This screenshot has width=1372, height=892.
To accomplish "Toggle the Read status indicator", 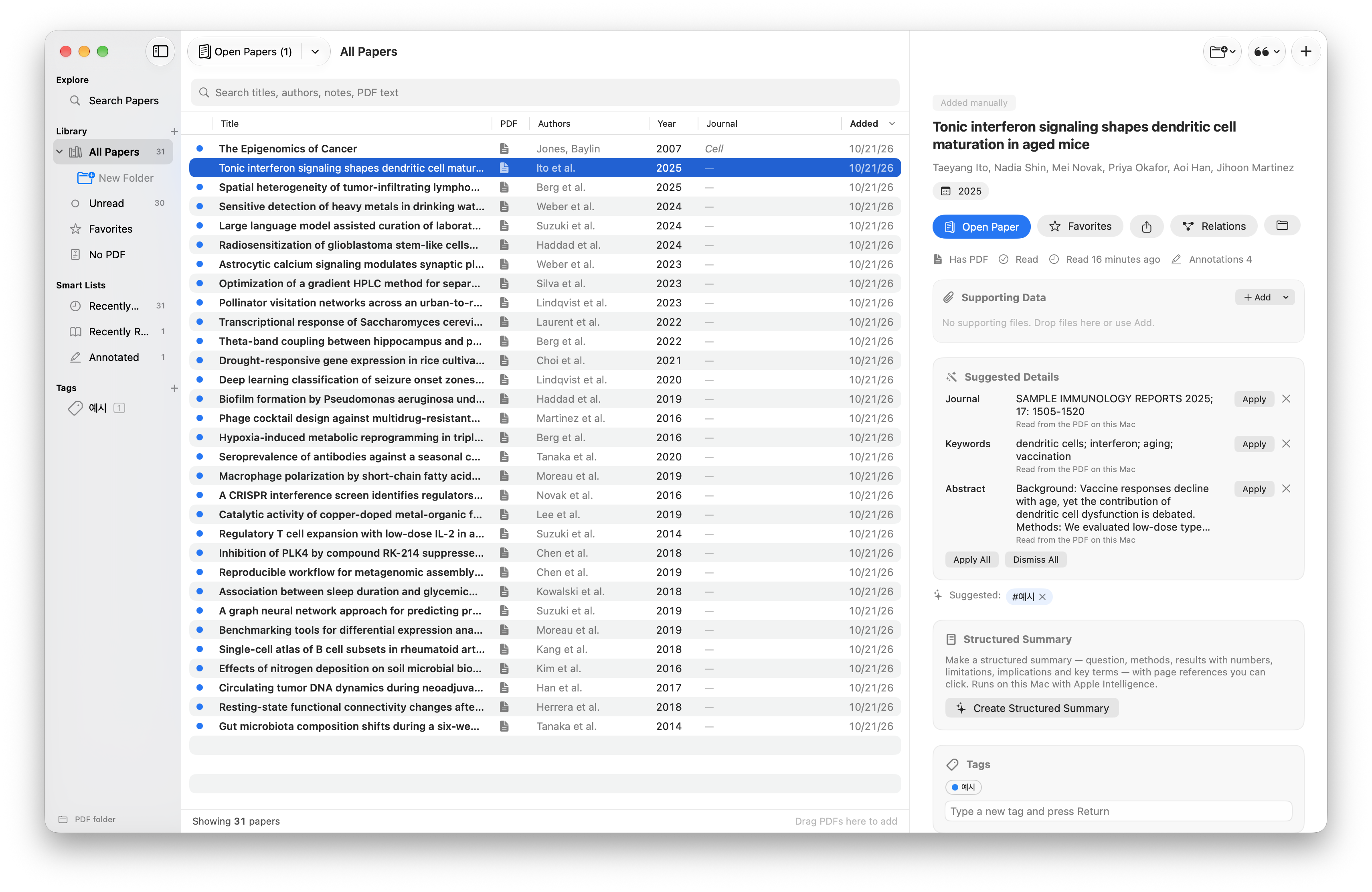I will (1018, 259).
